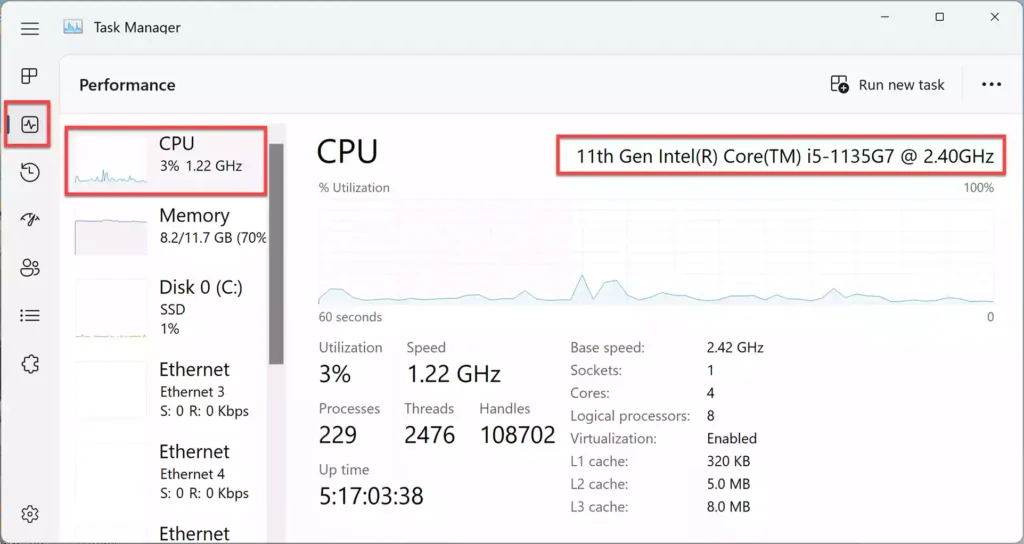
Task: Click the Processes count 229
Action: (x=338, y=435)
